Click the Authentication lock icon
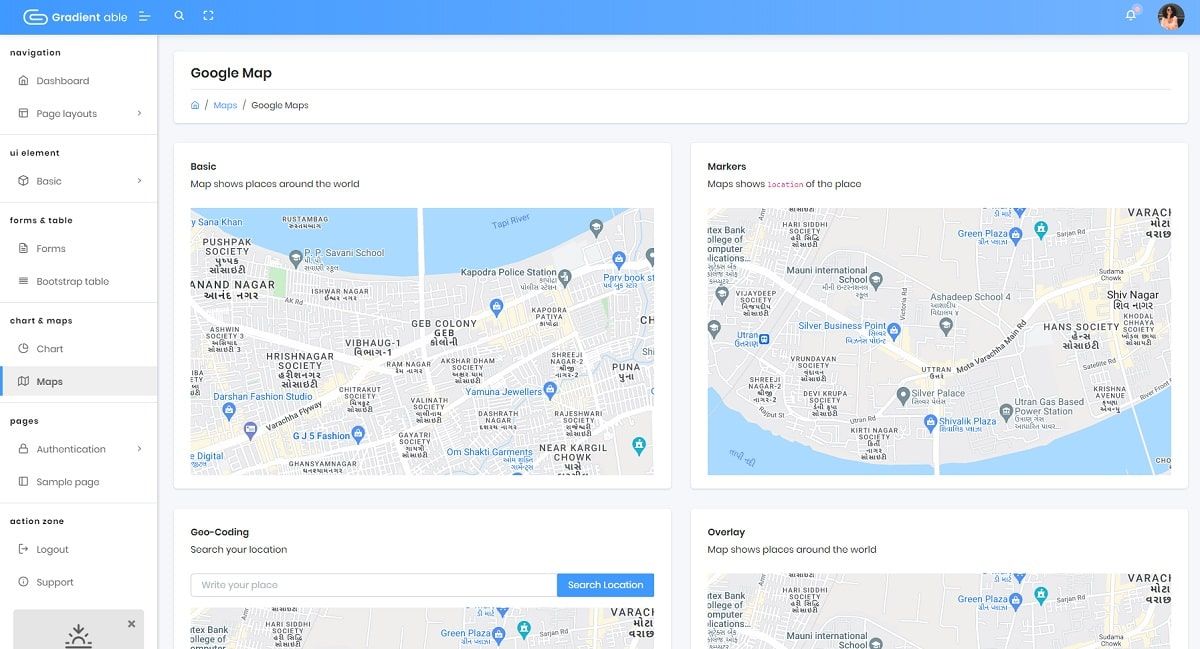 [x=24, y=449]
